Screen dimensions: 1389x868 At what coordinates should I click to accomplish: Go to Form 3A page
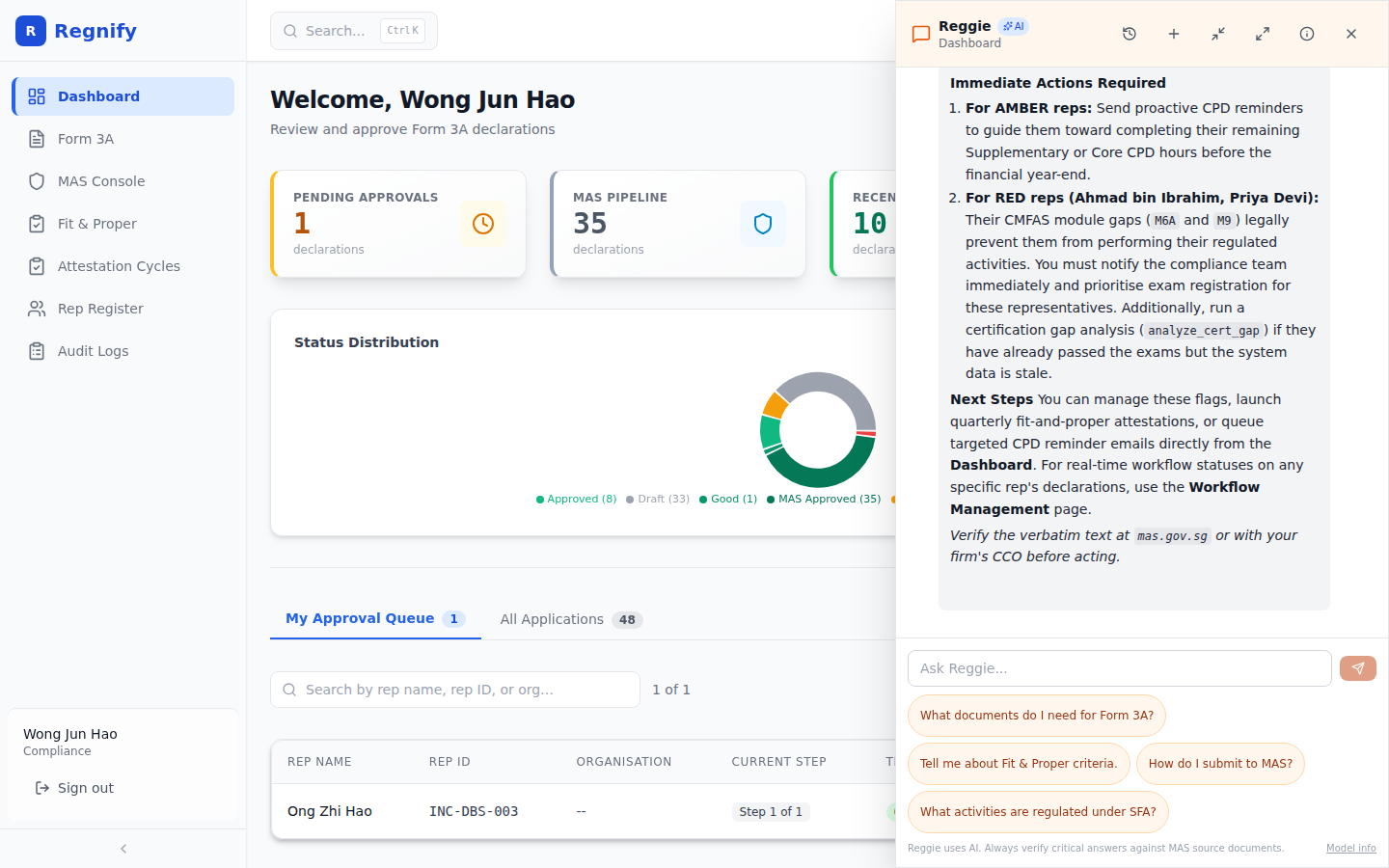pyautogui.click(x=123, y=139)
